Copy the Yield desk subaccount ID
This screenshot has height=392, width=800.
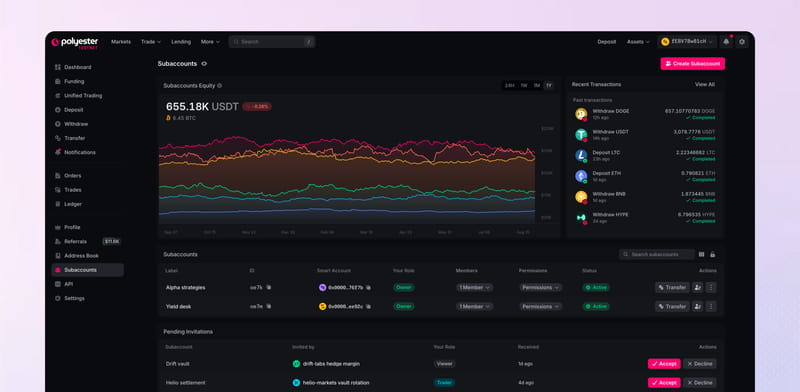[269, 306]
